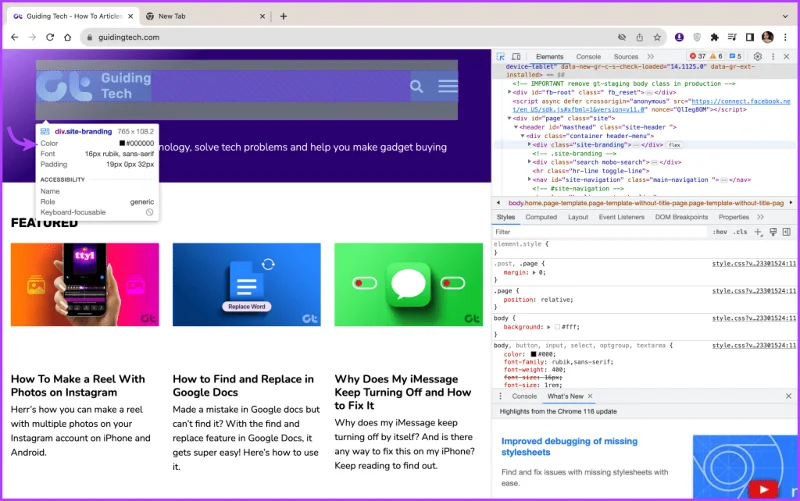Toggle the browser side panel icon
800x501 pixels.
click(x=749, y=37)
